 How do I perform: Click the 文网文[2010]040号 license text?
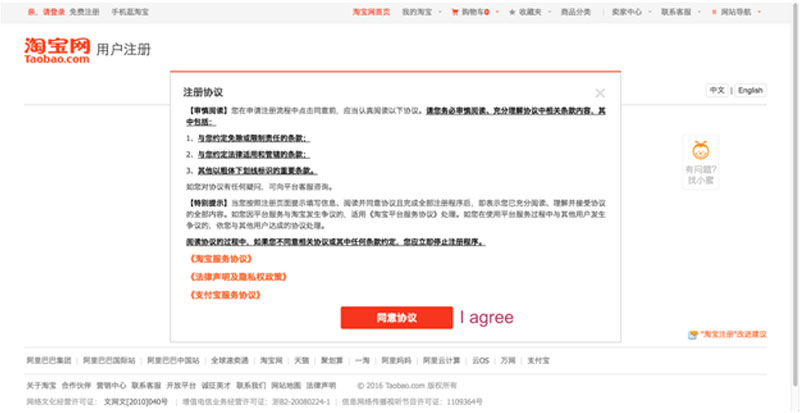click(136, 402)
